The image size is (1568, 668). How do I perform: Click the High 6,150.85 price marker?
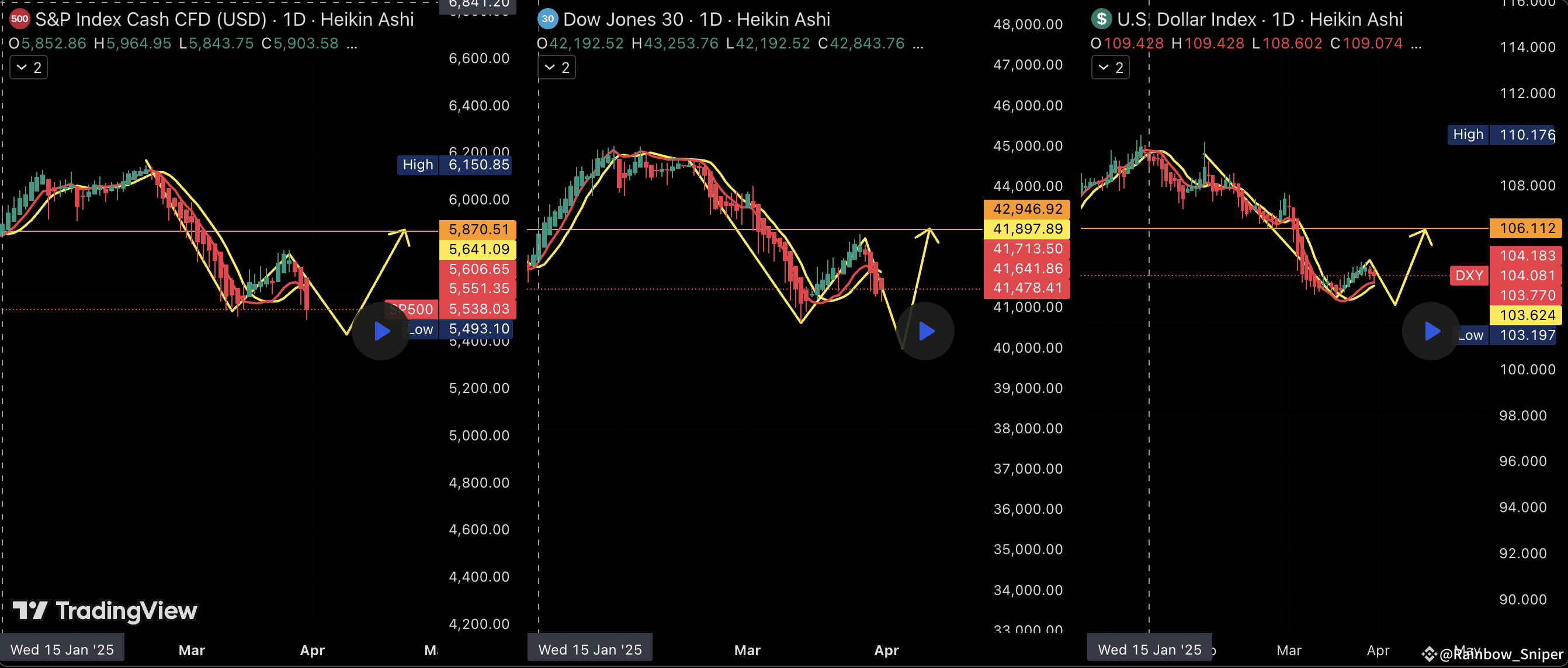tap(455, 165)
